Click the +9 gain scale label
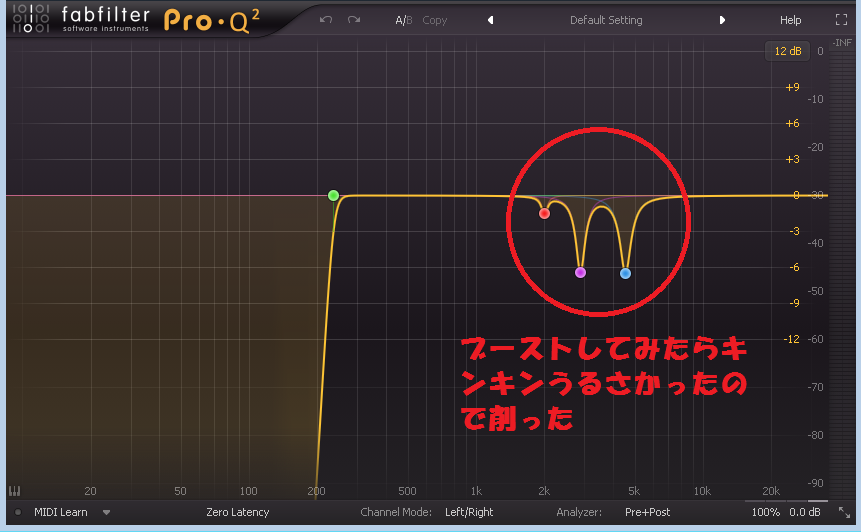 click(x=792, y=87)
